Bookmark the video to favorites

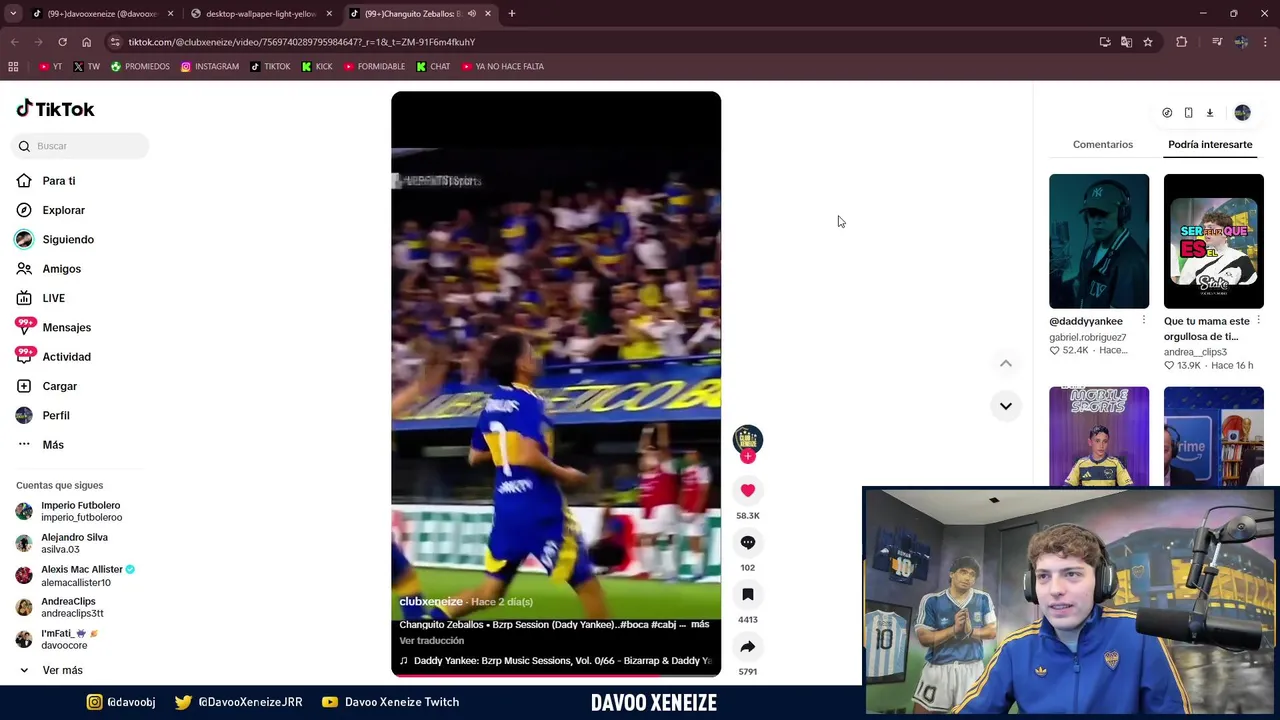coord(748,594)
